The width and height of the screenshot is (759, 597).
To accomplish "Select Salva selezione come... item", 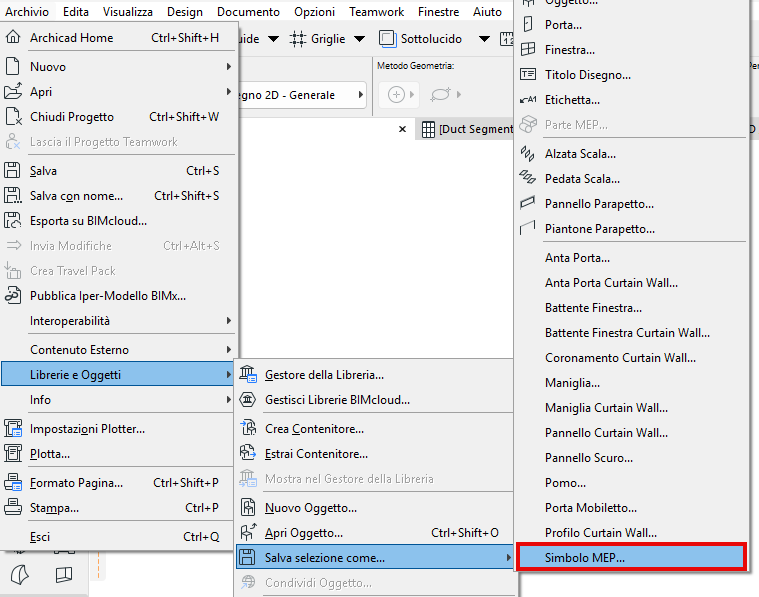I will [x=375, y=557].
